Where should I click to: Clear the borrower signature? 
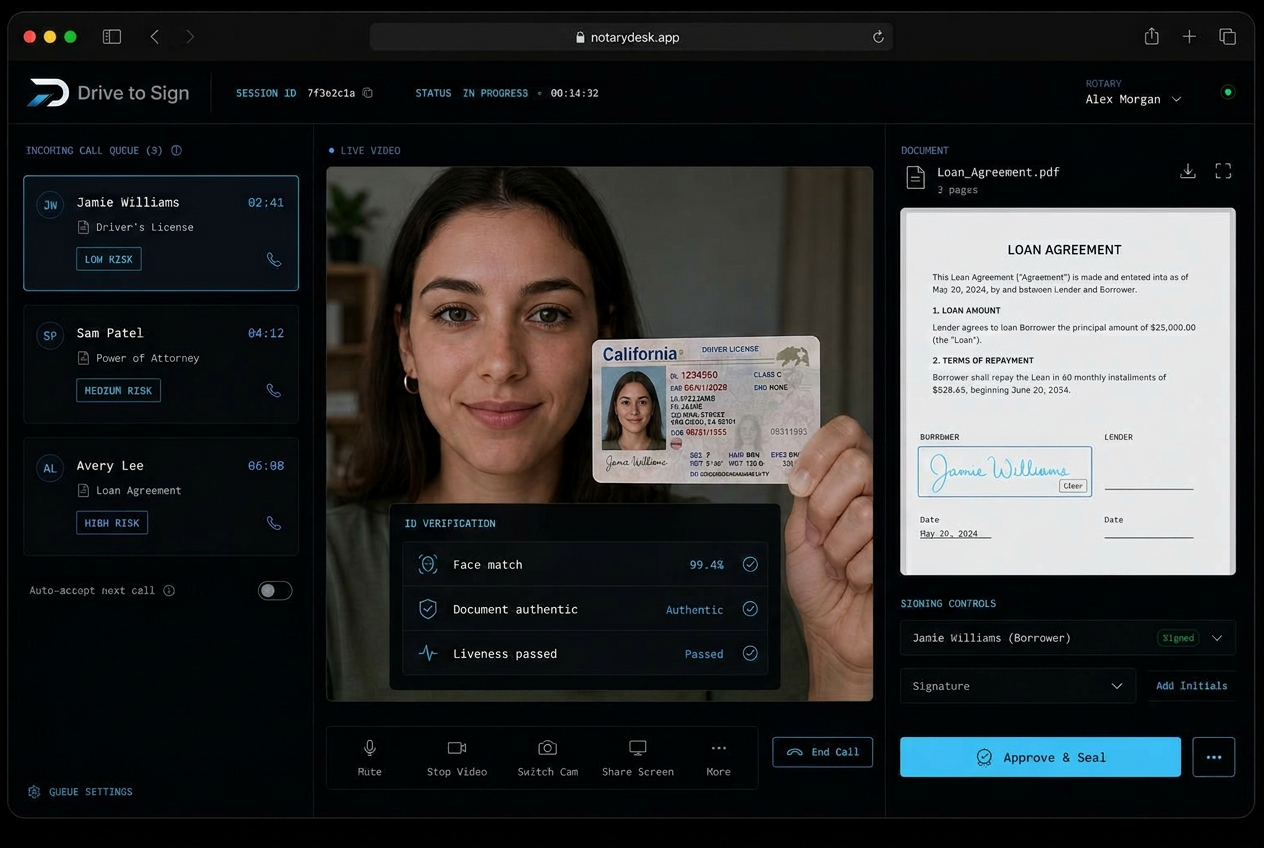(x=1073, y=486)
